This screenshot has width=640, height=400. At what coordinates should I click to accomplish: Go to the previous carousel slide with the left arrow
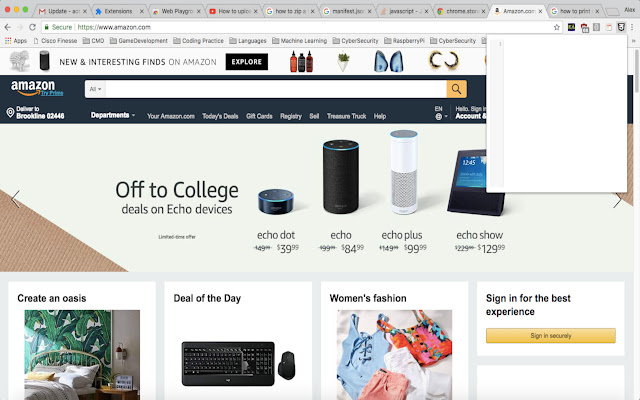(16, 199)
